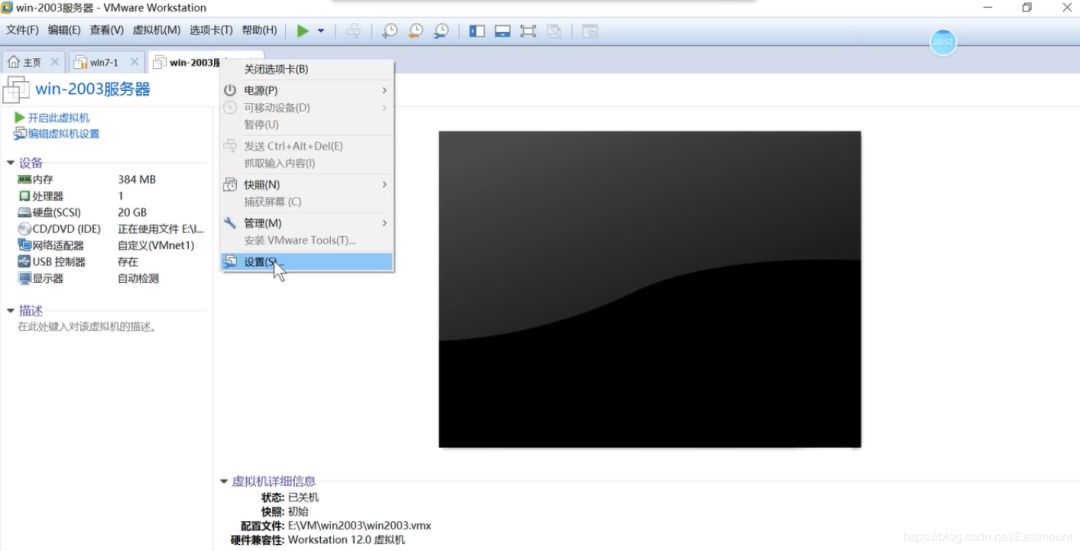Expand the arrow beside 电源(P)
This screenshot has height=551, width=1080.
coord(384,90)
